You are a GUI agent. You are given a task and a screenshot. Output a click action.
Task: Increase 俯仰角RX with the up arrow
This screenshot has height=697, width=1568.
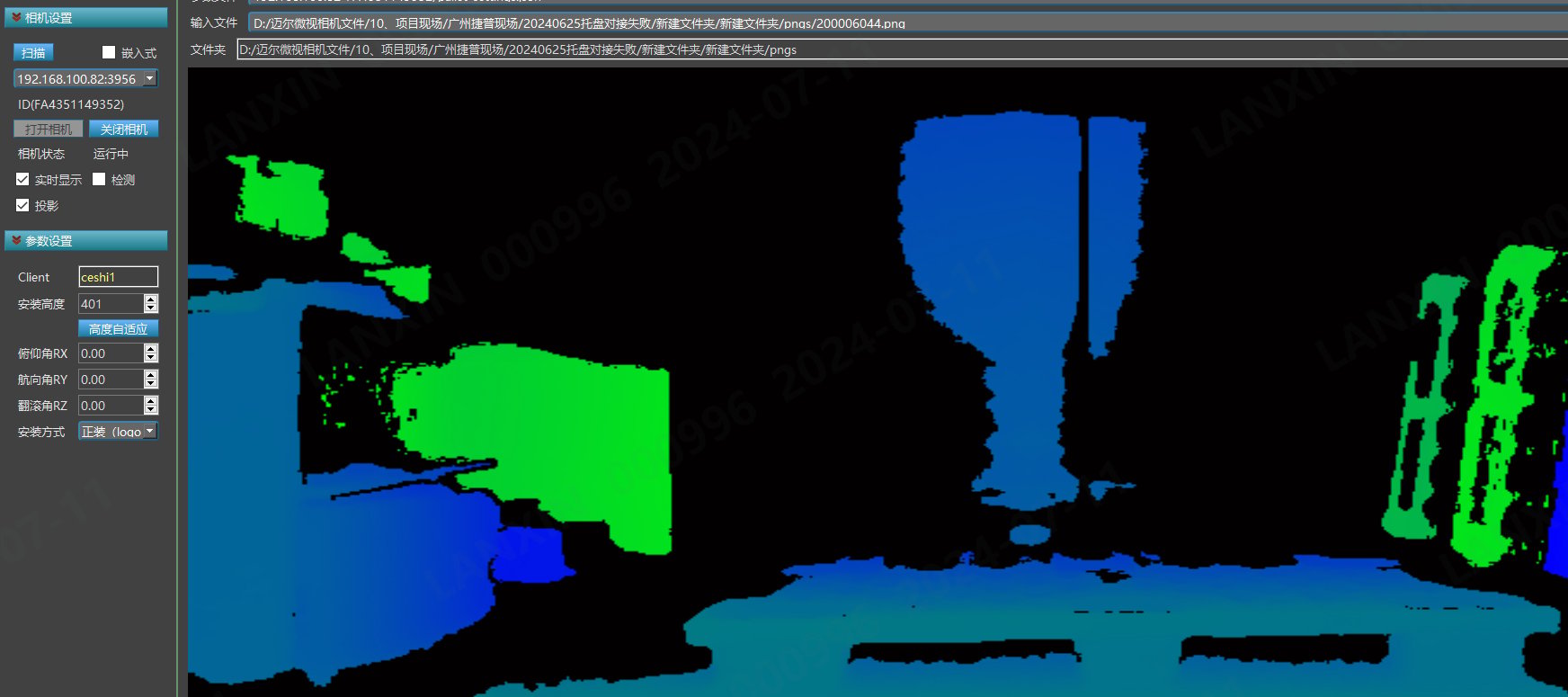[151, 348]
